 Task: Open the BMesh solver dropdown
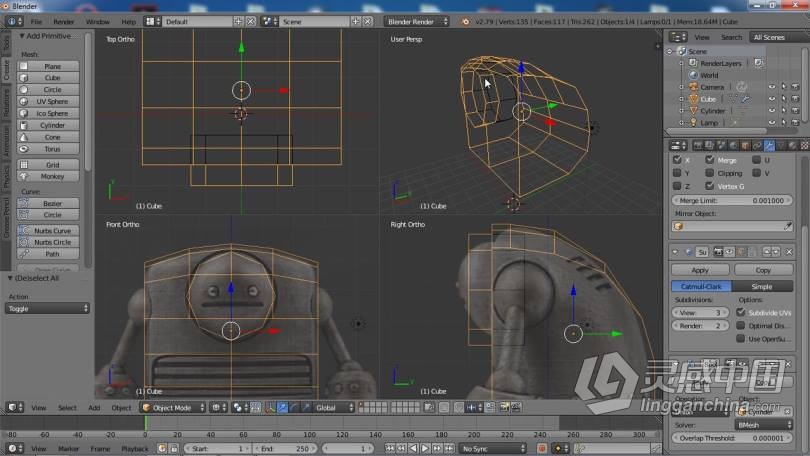coord(764,424)
